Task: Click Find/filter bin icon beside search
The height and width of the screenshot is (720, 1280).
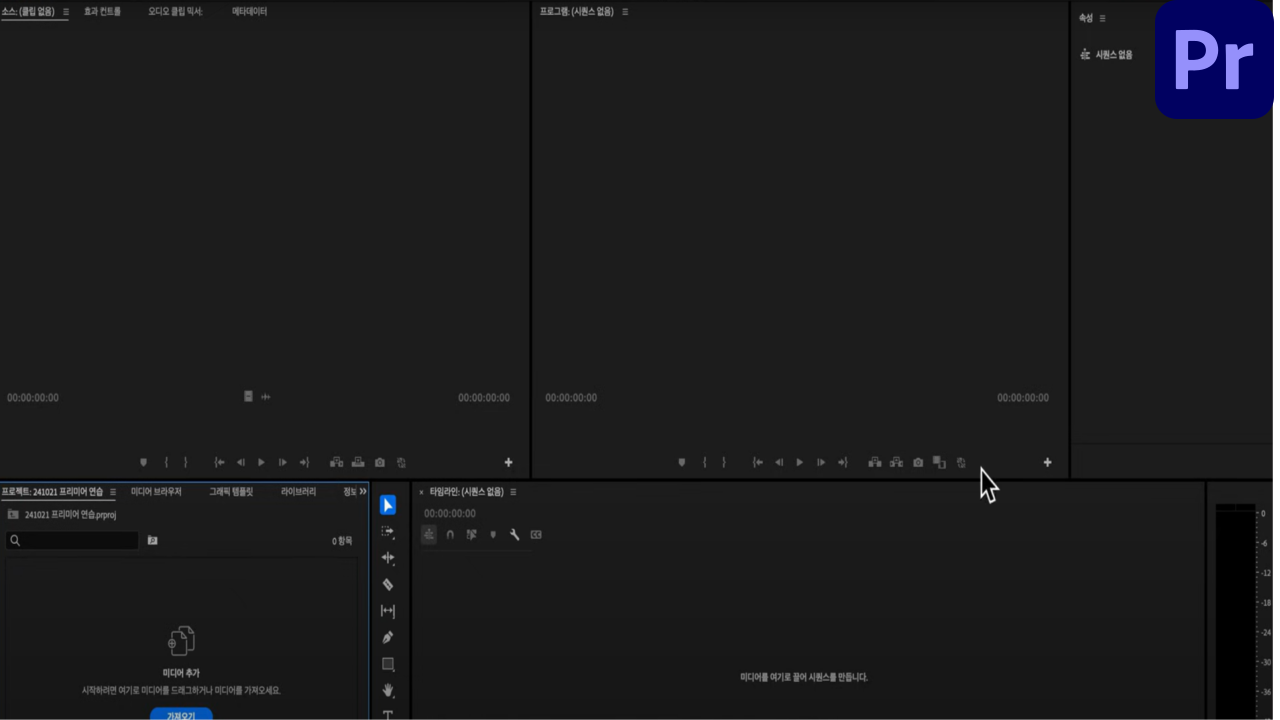Action: coord(153,540)
